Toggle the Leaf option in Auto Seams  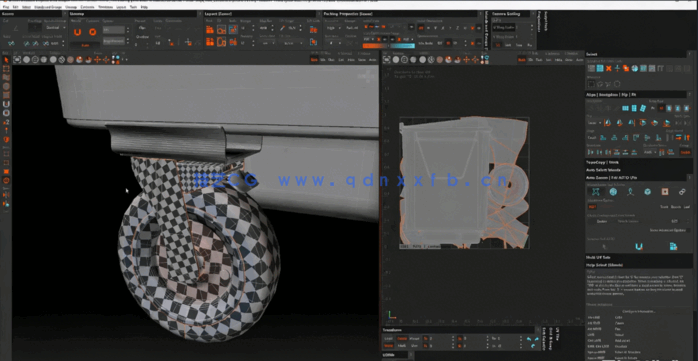(x=686, y=207)
